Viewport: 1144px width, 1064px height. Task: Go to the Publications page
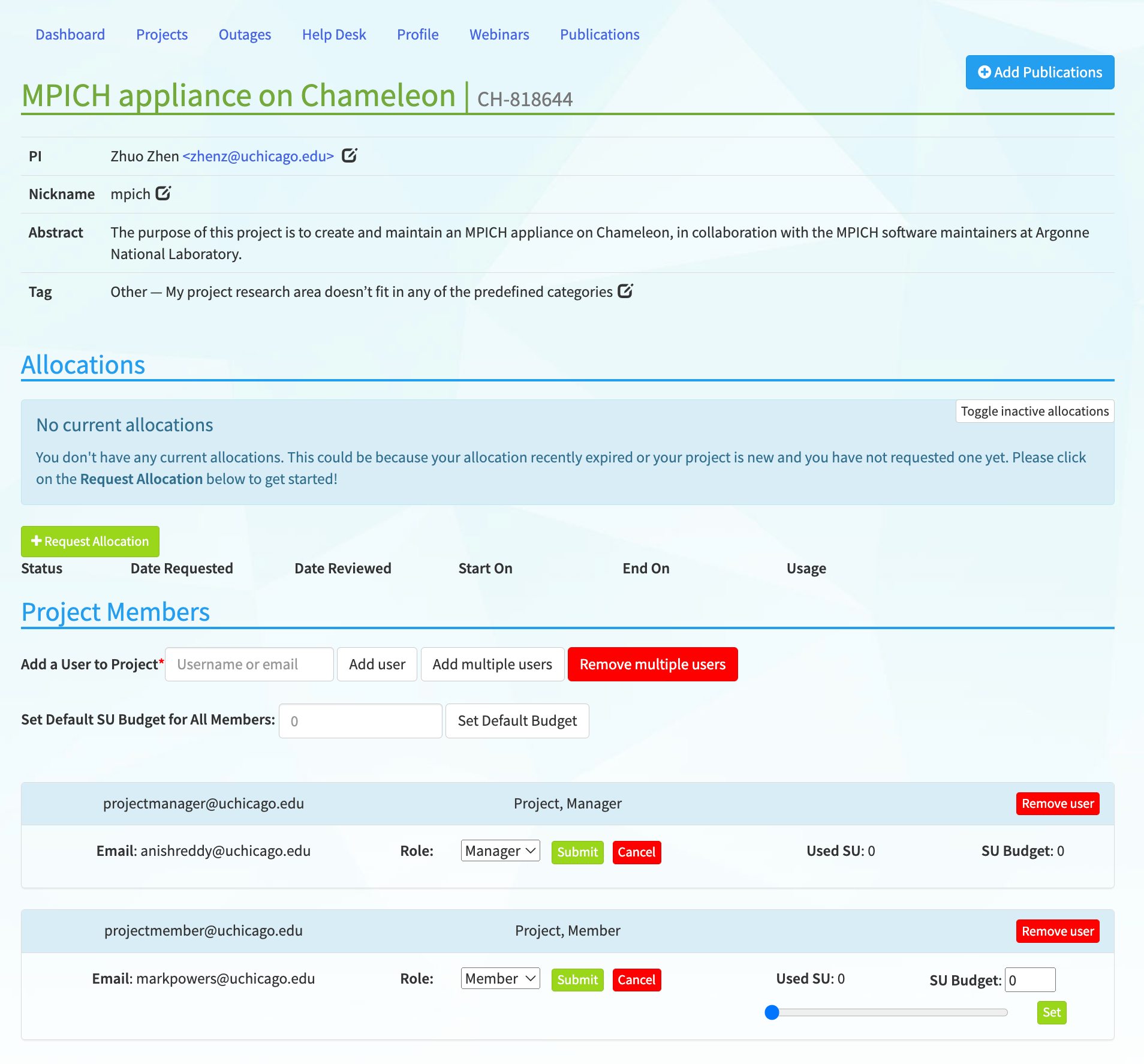[600, 35]
